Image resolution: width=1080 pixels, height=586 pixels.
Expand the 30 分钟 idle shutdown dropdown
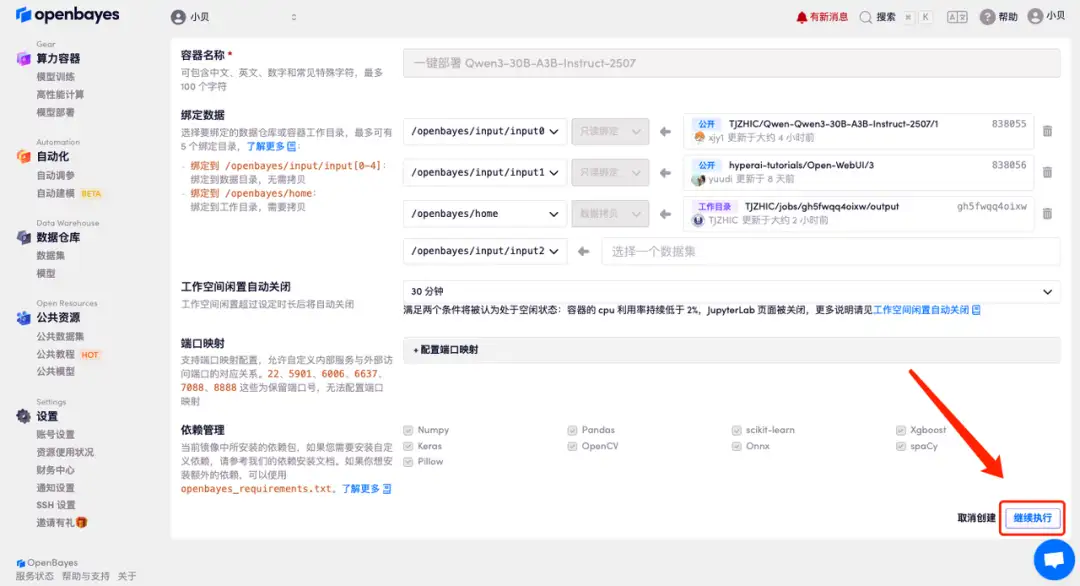(731, 291)
